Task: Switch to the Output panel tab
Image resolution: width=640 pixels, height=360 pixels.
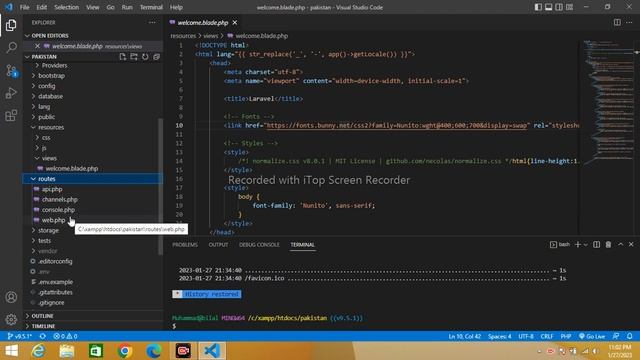Action: [x=218, y=244]
